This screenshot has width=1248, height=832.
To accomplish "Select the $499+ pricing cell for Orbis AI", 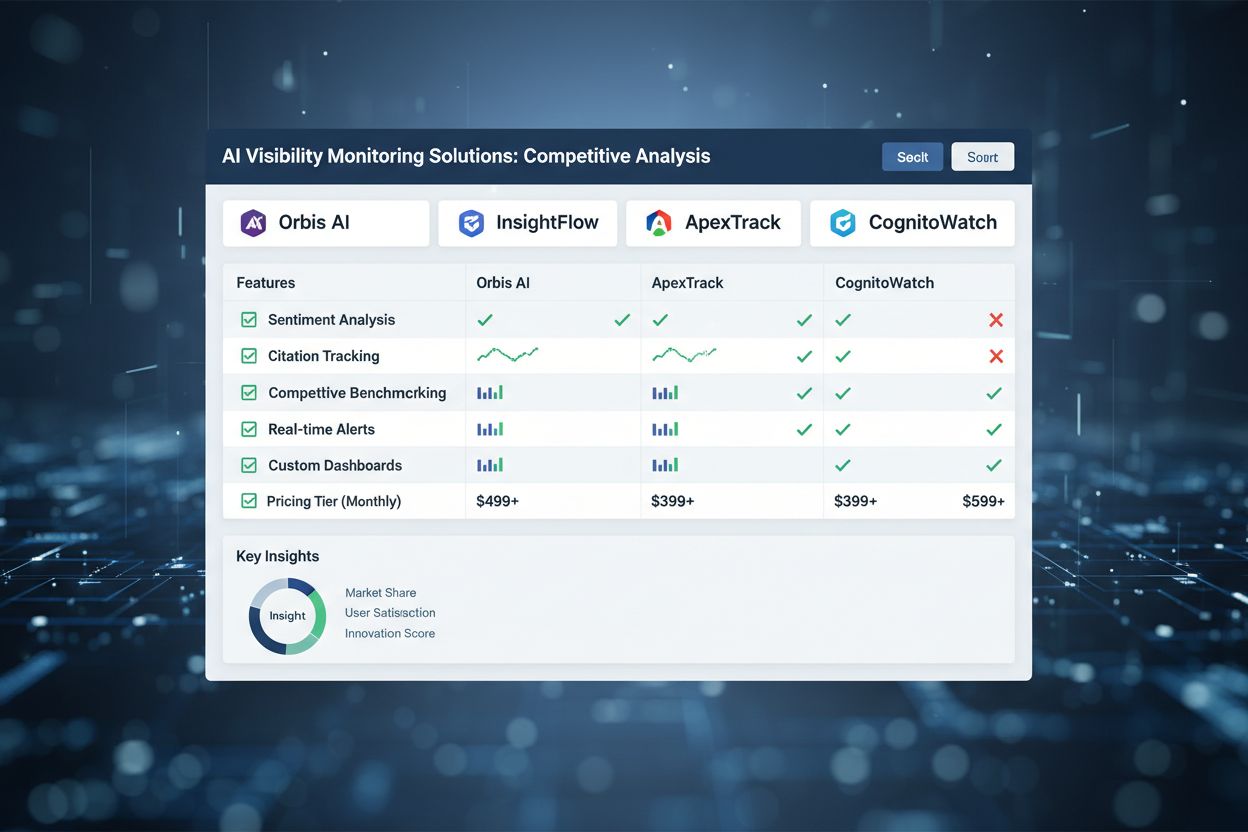I will click(497, 501).
